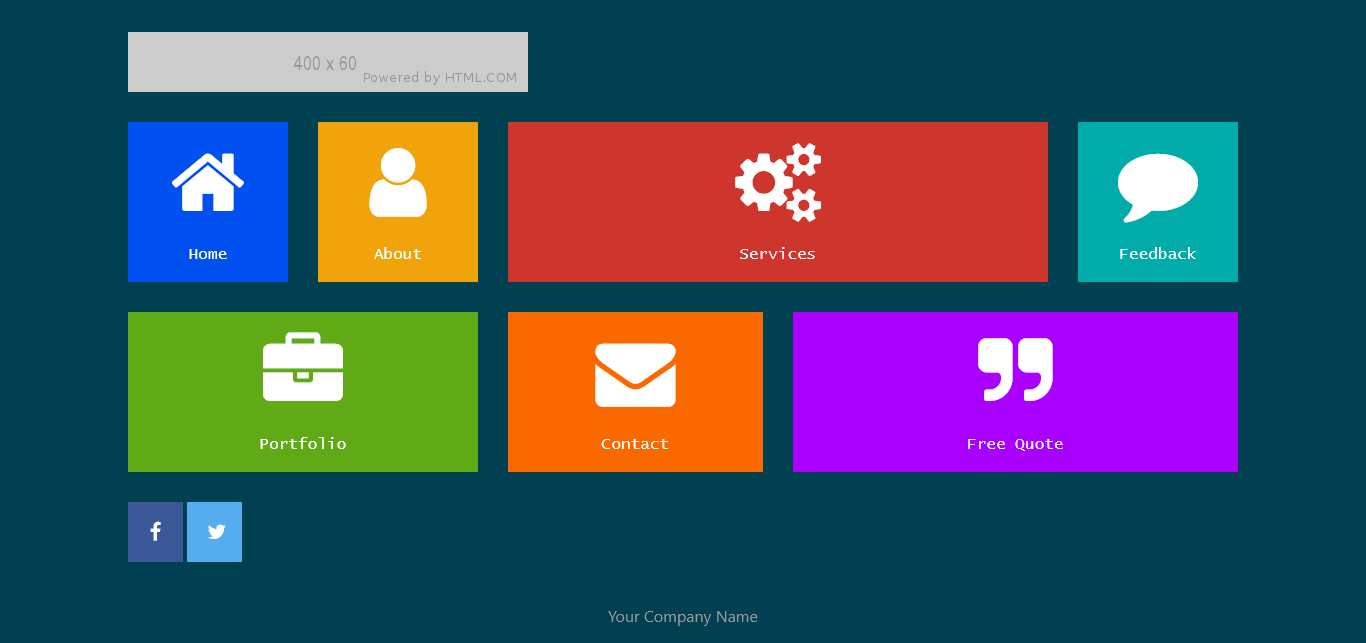The width and height of the screenshot is (1366, 643).
Task: Open the Facebook social media icon
Action: [x=155, y=531]
